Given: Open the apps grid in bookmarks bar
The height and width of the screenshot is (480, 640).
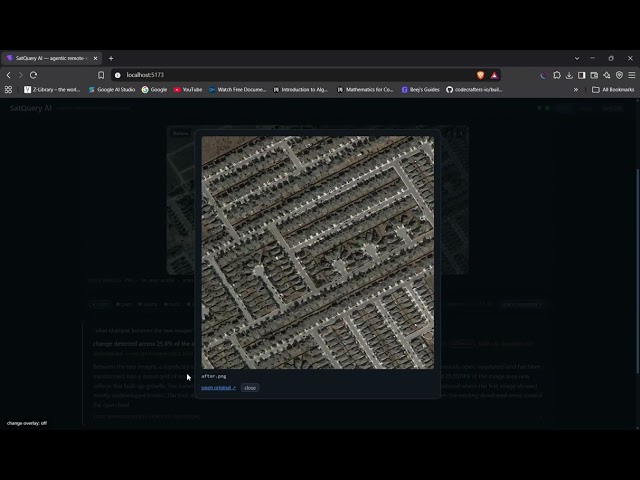Looking at the screenshot, I should [x=8, y=89].
